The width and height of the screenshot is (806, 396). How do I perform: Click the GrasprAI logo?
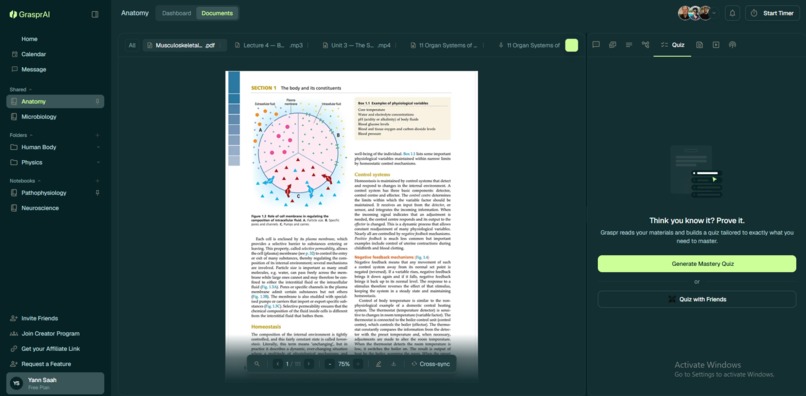point(30,14)
